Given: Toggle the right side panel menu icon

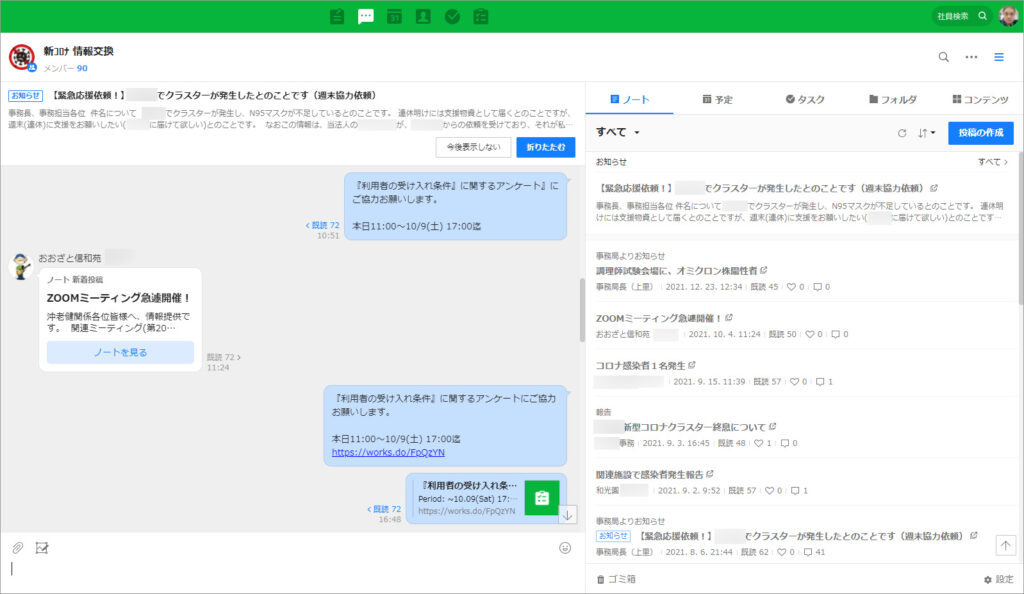Looking at the screenshot, I should tap(998, 57).
